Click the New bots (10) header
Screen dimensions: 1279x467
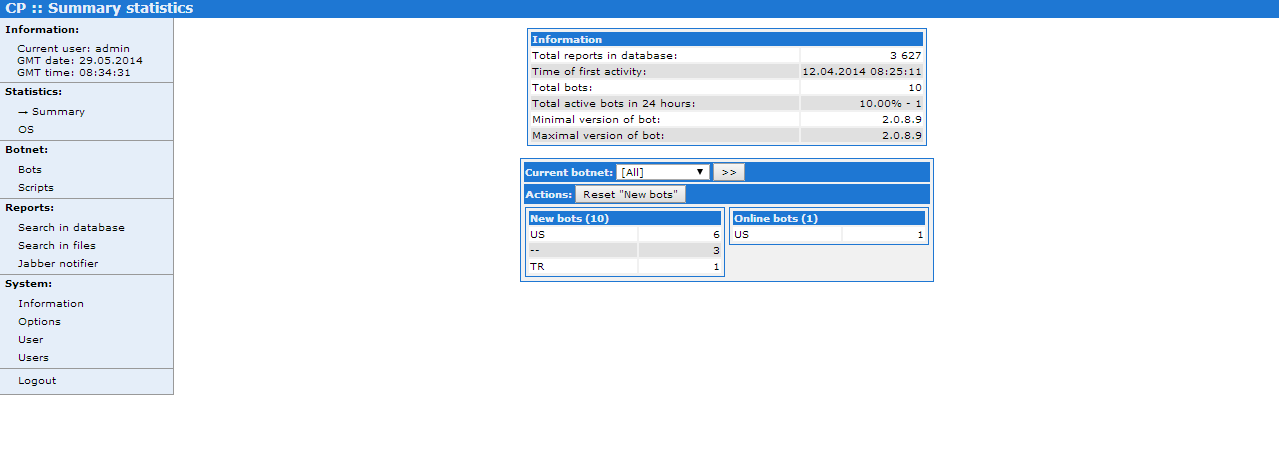(625, 218)
